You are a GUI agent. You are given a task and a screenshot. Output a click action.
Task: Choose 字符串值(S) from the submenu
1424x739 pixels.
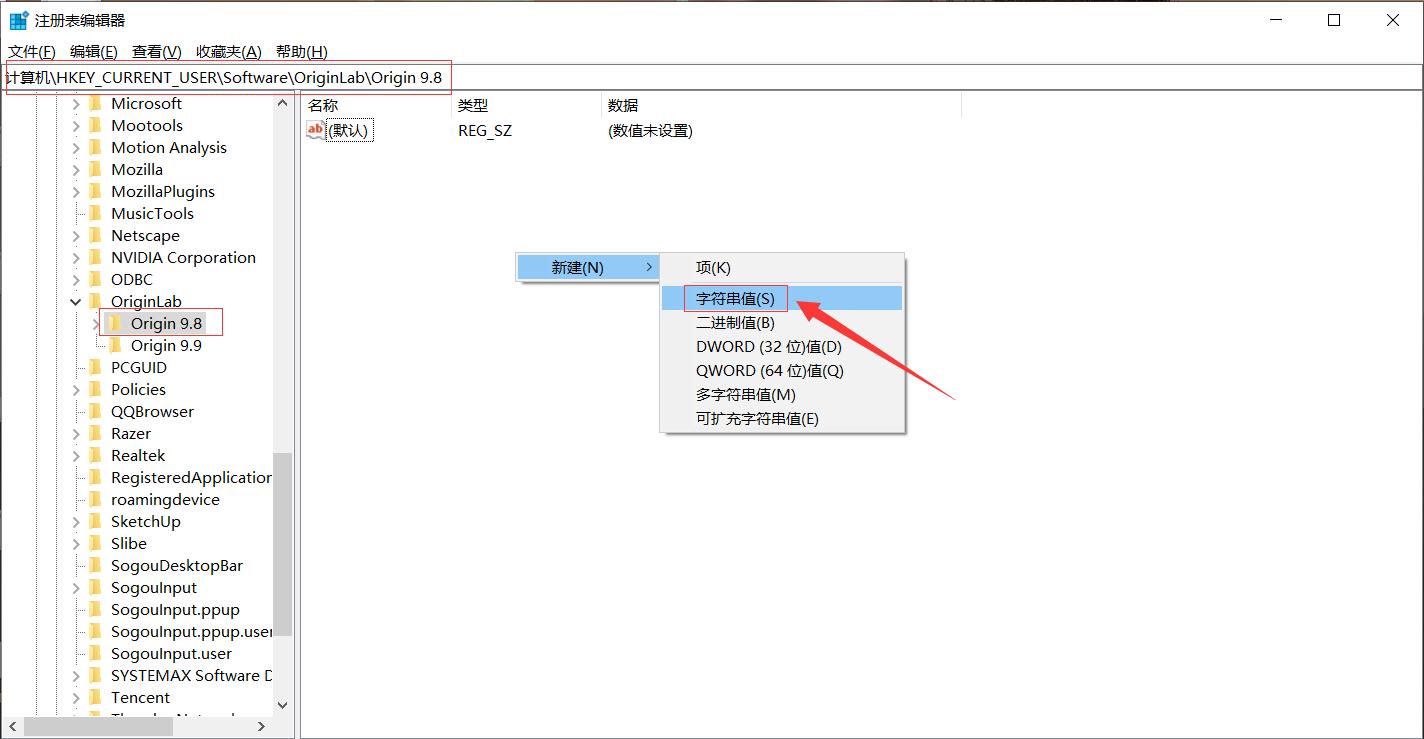click(782, 298)
